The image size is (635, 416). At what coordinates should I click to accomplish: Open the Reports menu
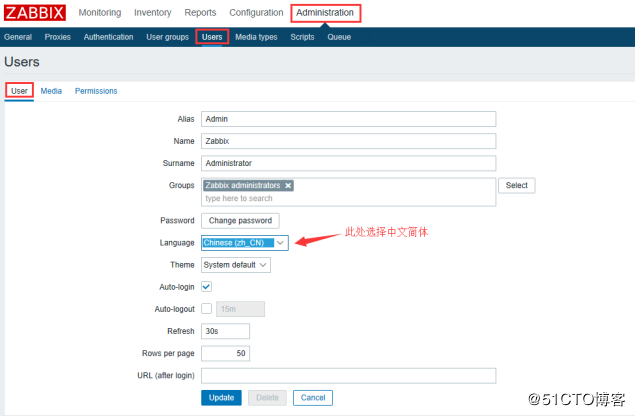point(200,13)
